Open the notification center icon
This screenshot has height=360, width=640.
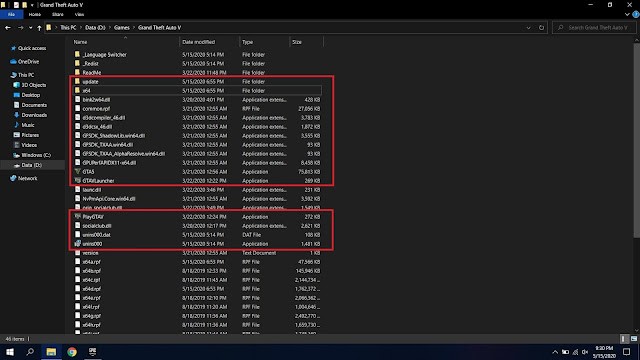click(627, 352)
